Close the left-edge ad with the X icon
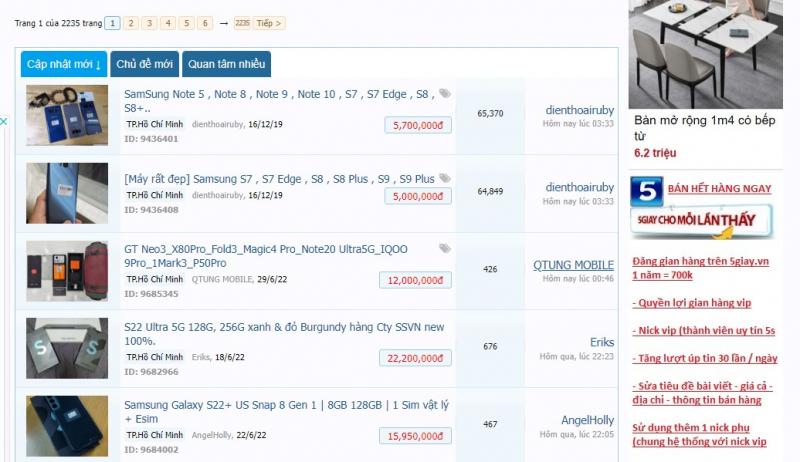Image resolution: width=800 pixels, height=462 pixels. pyautogui.click(x=3, y=121)
